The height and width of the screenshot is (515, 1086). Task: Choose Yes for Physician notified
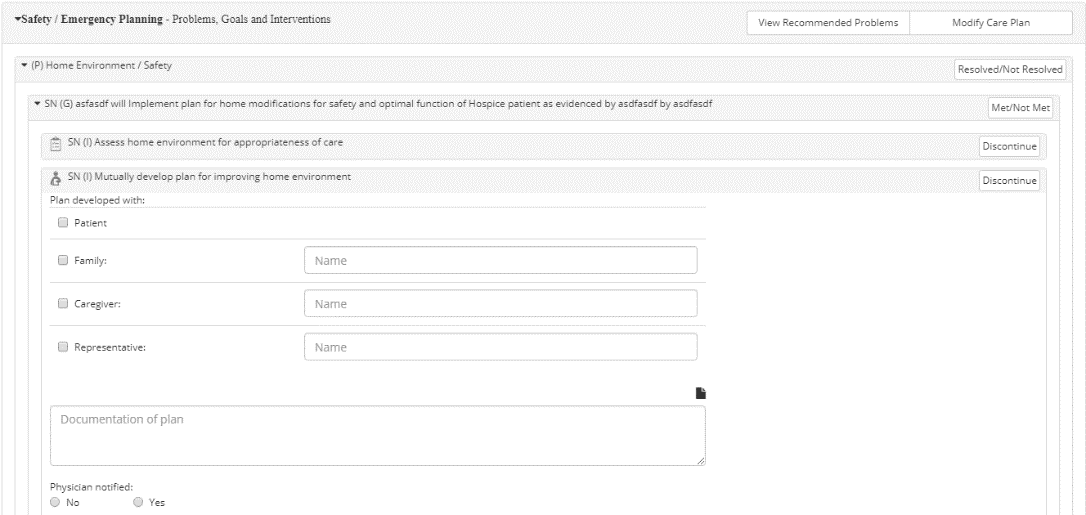(x=139, y=503)
